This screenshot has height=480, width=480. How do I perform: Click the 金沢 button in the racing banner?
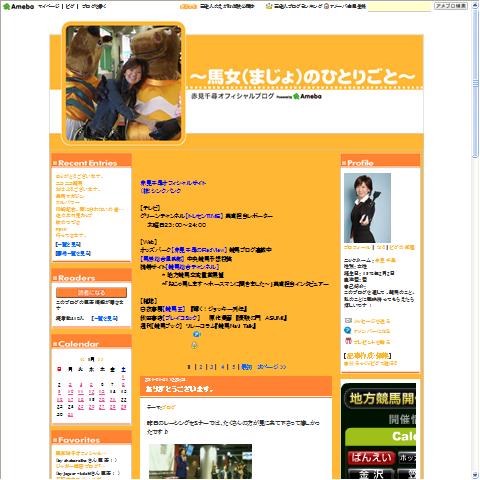click(371, 475)
